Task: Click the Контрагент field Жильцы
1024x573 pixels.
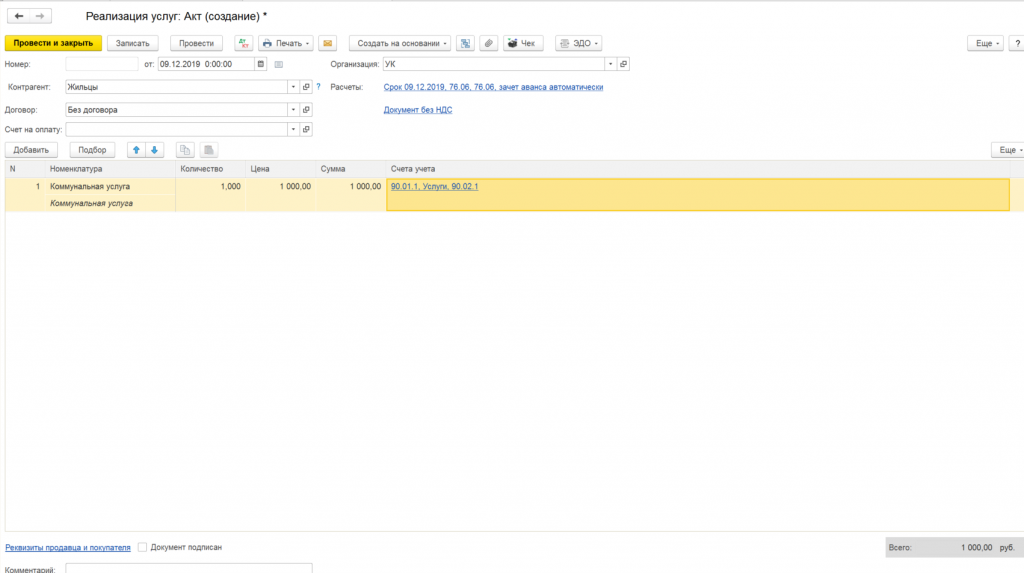Action: tap(176, 87)
